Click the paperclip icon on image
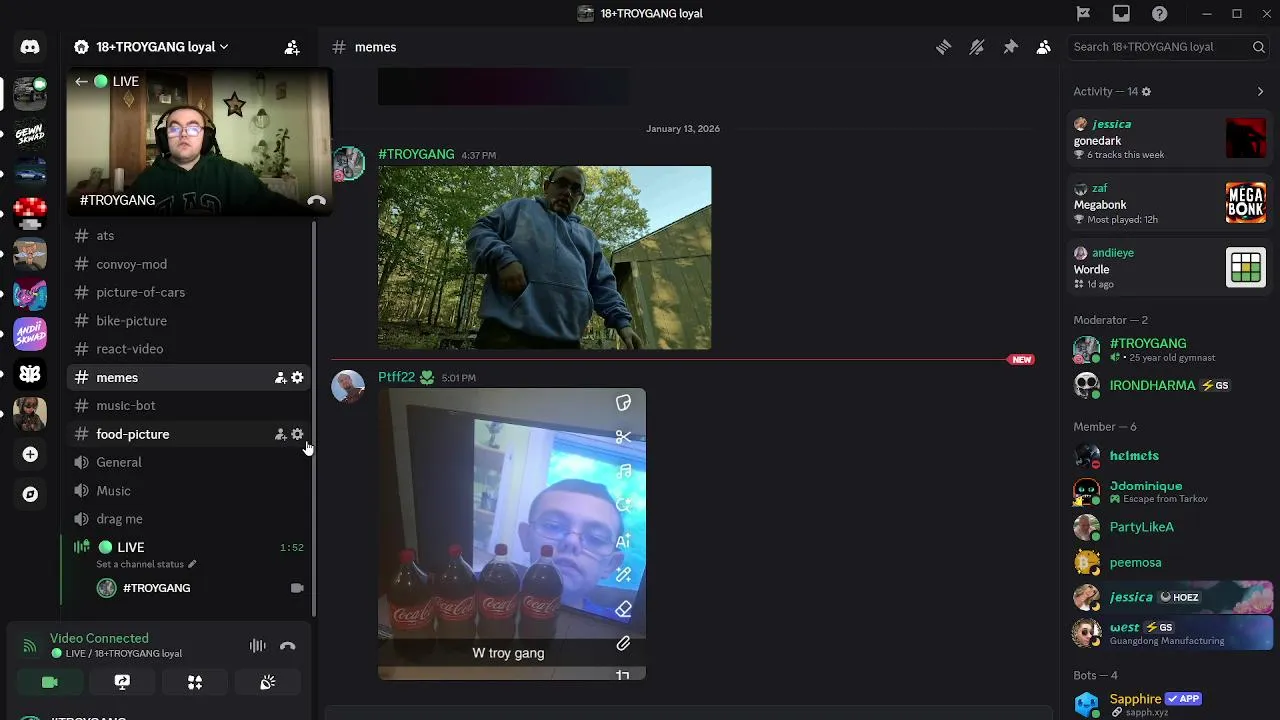Image resolution: width=1280 pixels, height=720 pixels. (x=623, y=644)
